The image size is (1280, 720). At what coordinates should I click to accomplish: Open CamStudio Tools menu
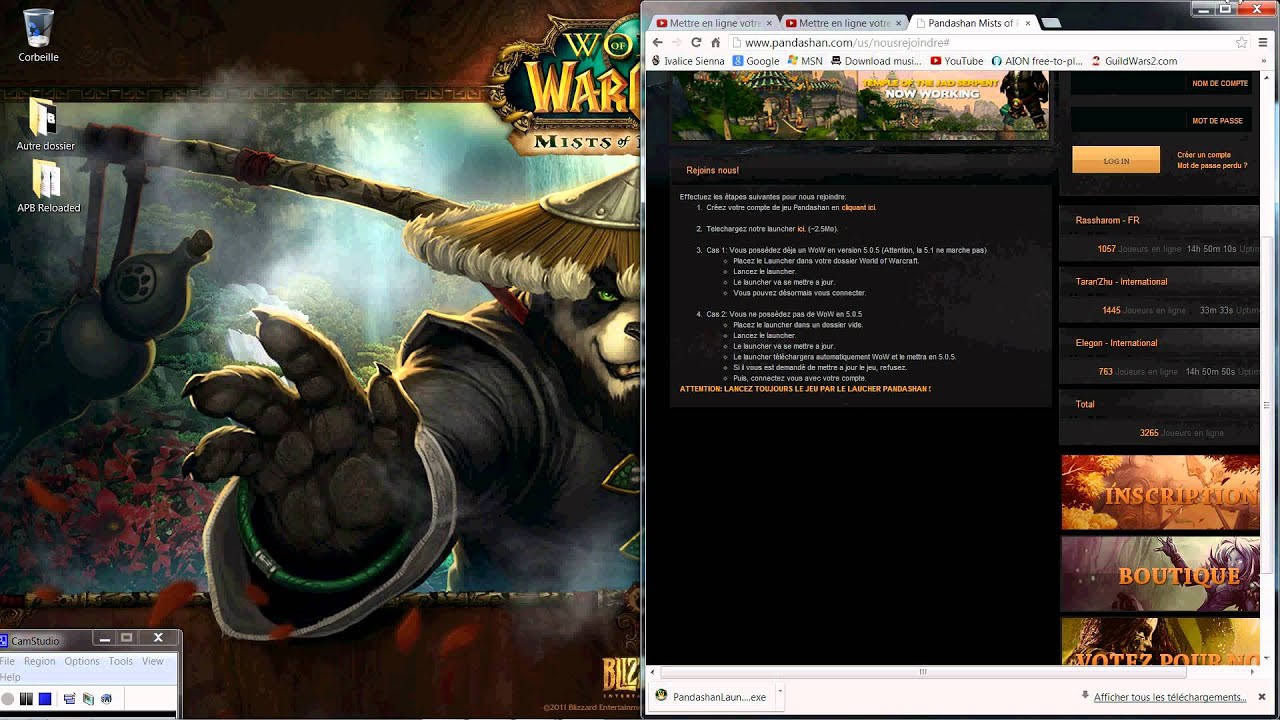click(121, 661)
